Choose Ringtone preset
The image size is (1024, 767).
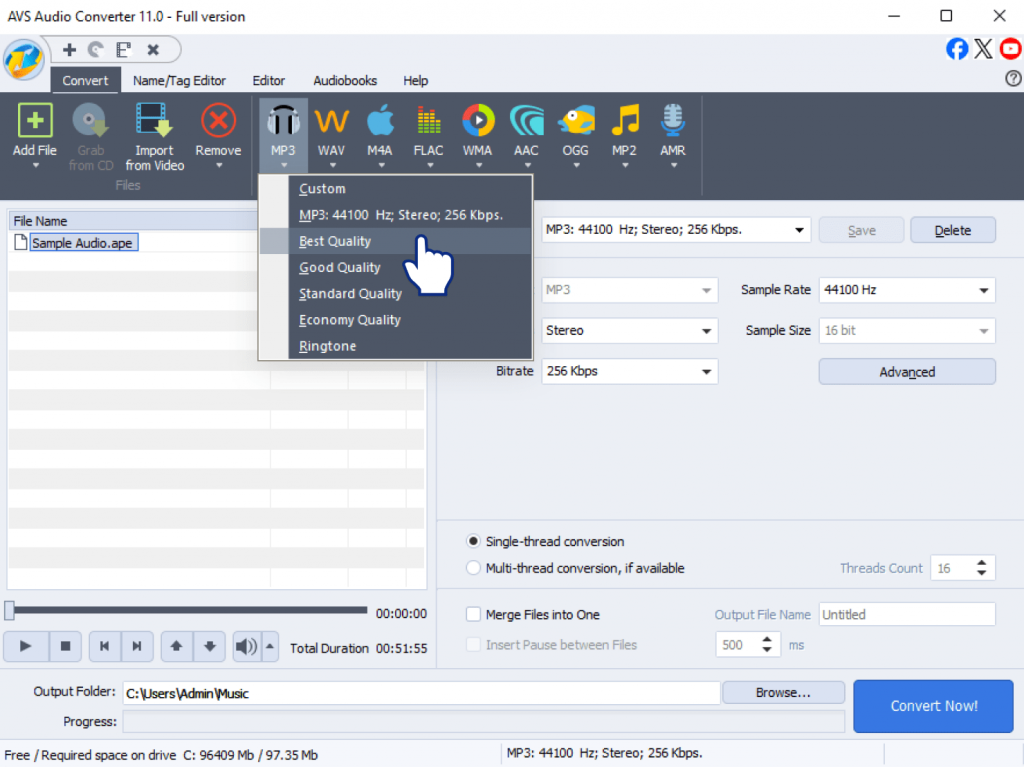[x=396, y=346]
